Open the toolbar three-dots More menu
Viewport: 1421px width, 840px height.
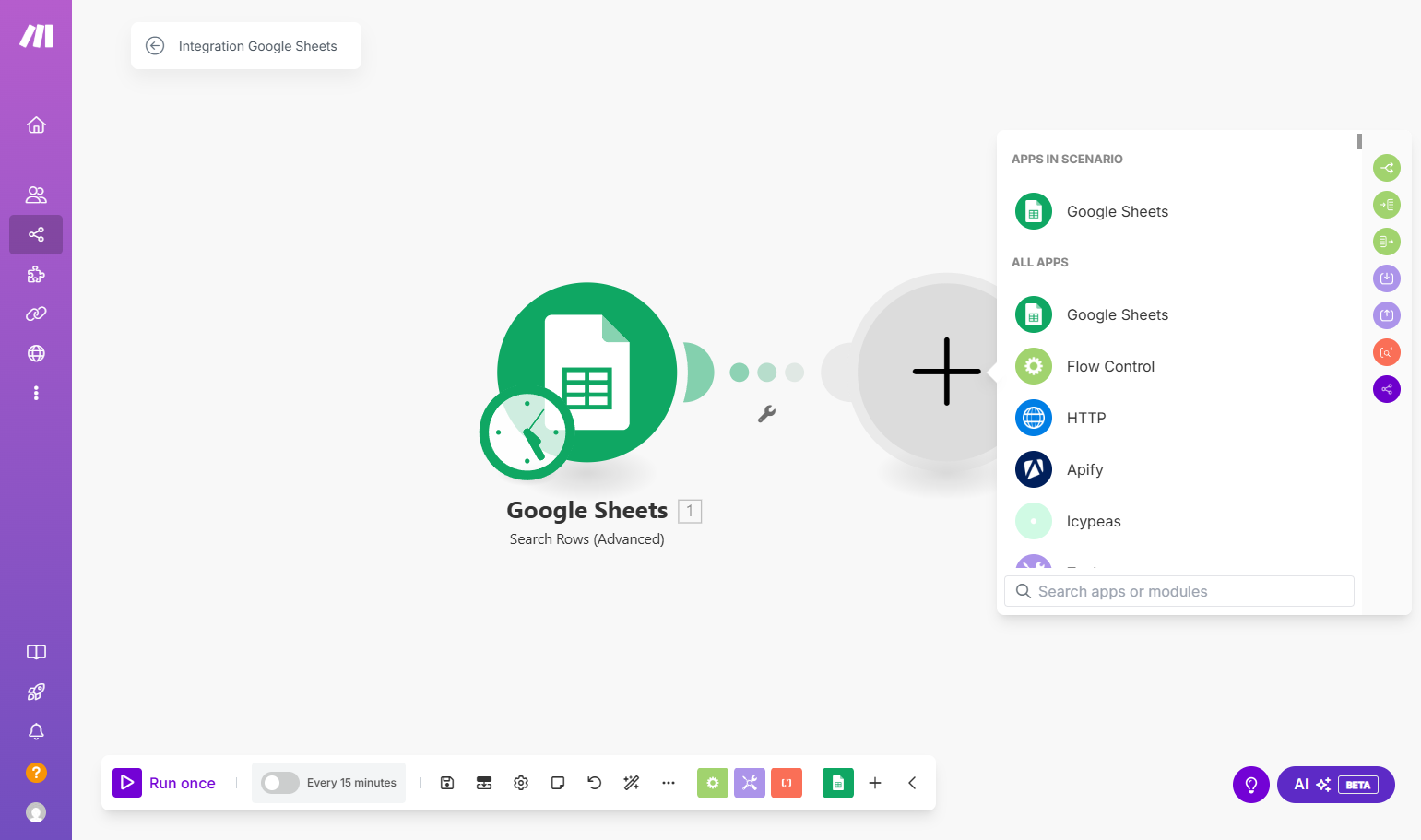669,783
